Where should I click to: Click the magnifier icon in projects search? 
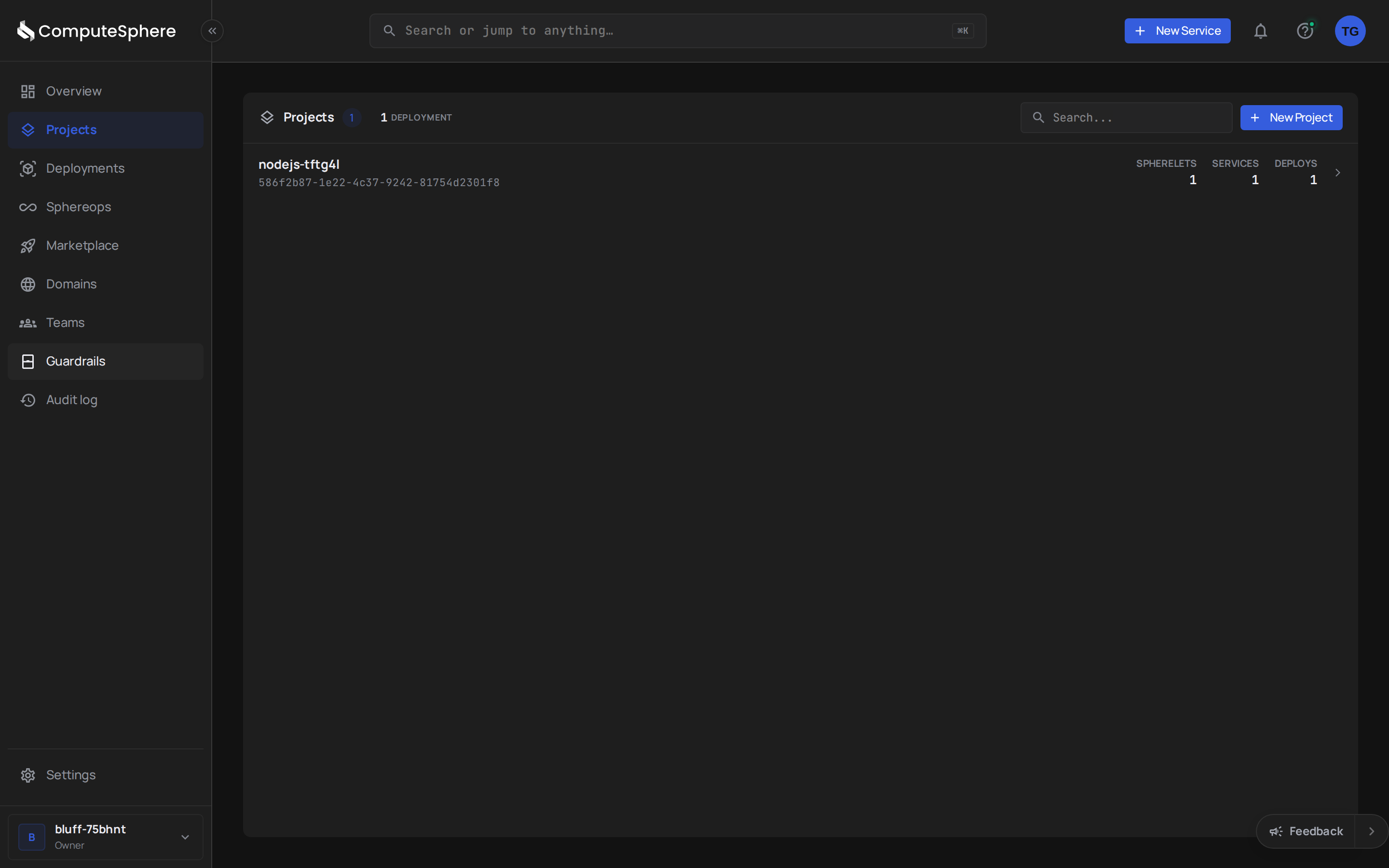(1038, 118)
